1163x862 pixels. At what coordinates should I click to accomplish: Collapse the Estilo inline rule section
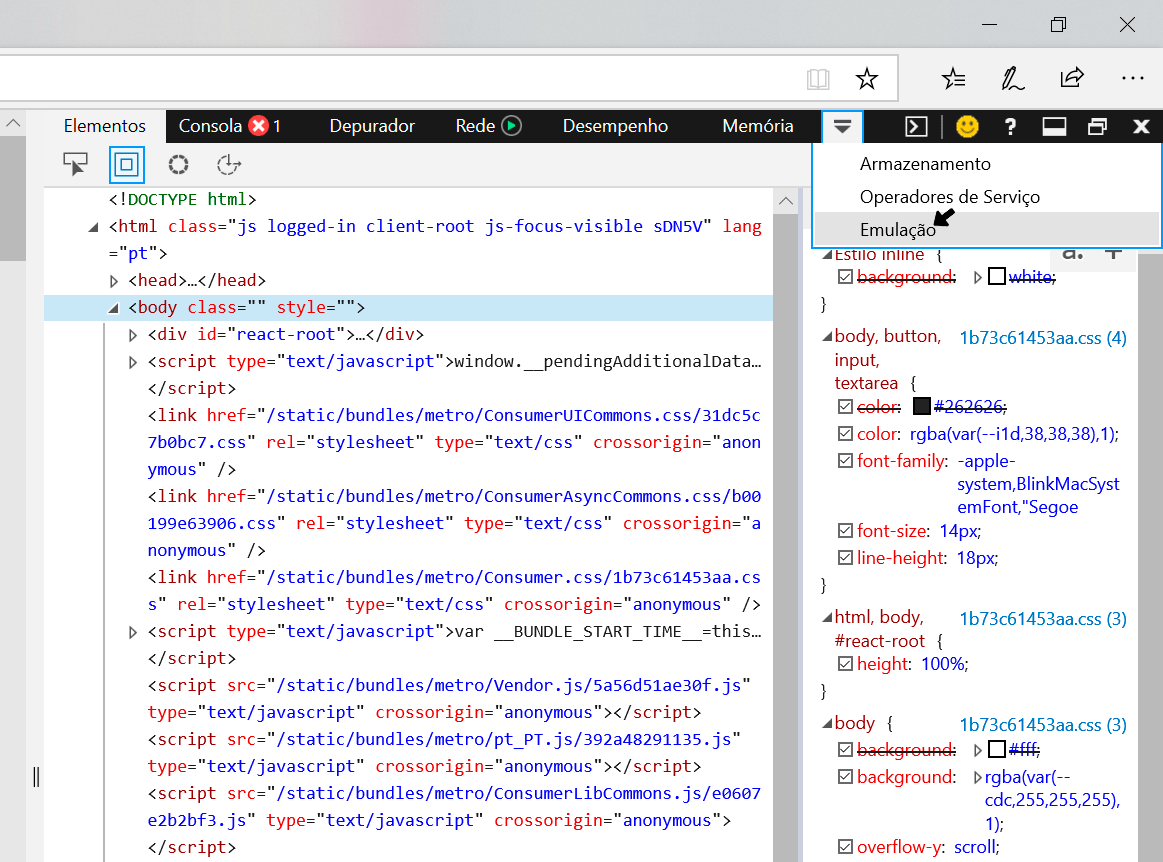pyautogui.click(x=827, y=255)
